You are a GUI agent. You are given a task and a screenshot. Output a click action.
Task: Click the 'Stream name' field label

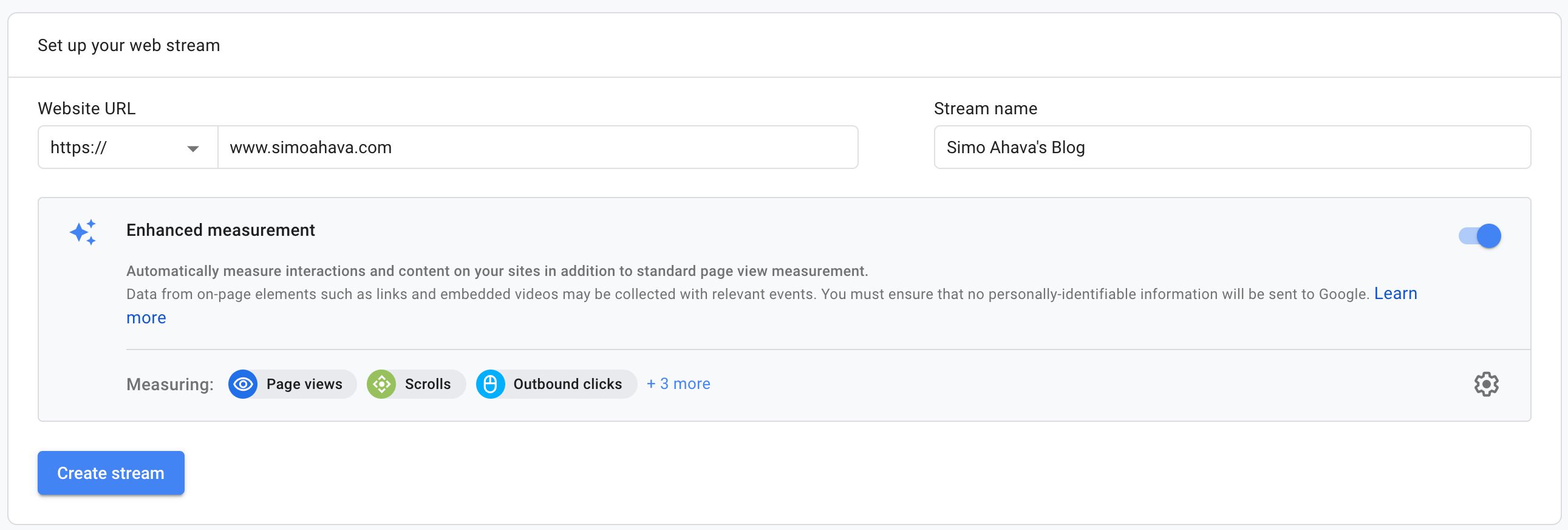985,108
